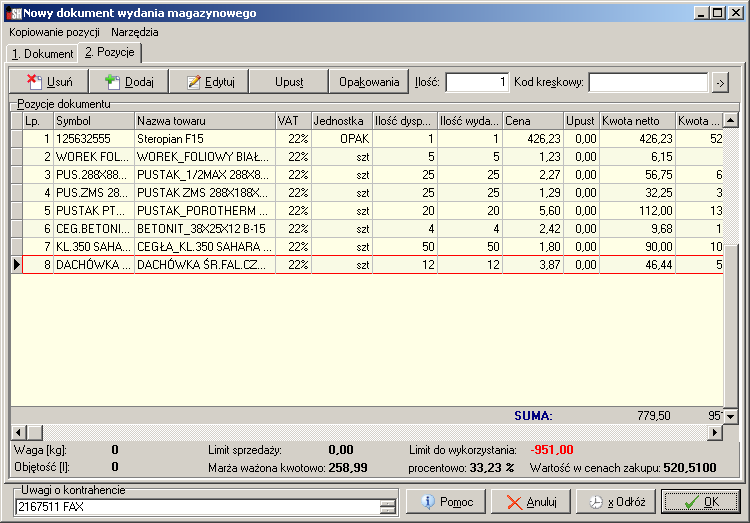Click the Nazwa towaru column header
This screenshot has height=523, width=750.
[205, 121]
